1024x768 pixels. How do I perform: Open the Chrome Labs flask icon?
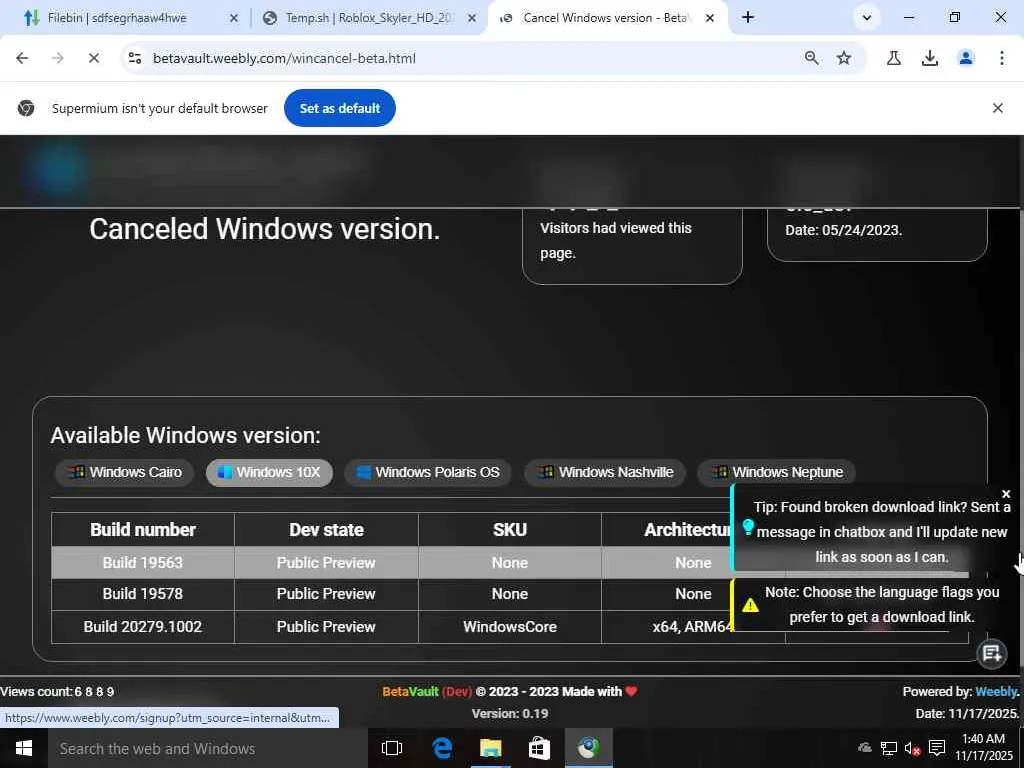(x=894, y=58)
